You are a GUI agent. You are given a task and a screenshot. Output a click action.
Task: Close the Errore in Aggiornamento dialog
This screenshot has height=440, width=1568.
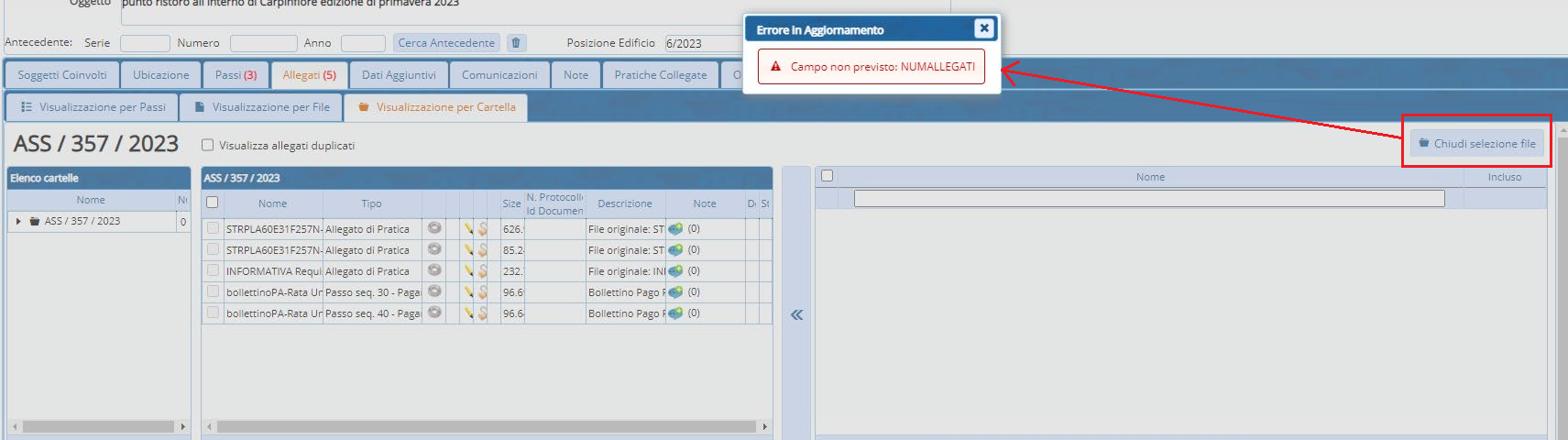[x=983, y=28]
